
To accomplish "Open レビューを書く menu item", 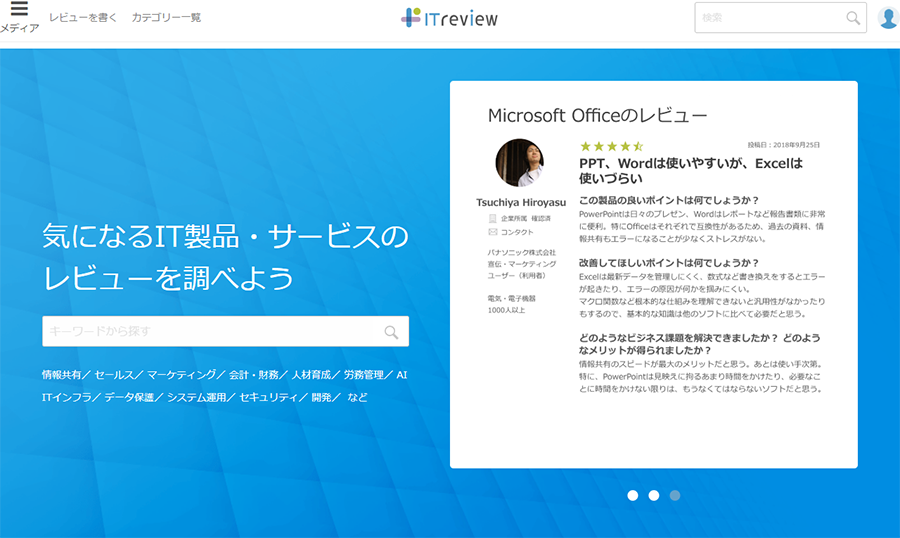I will (83, 18).
